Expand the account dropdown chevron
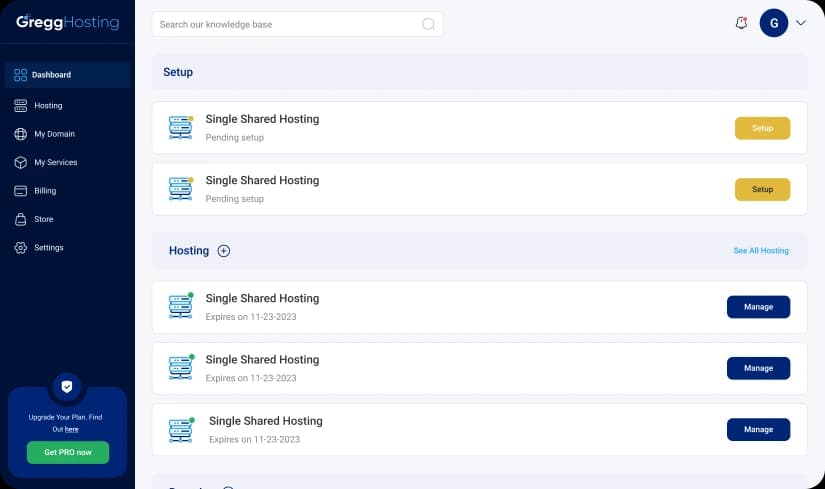825x489 pixels. (x=801, y=23)
